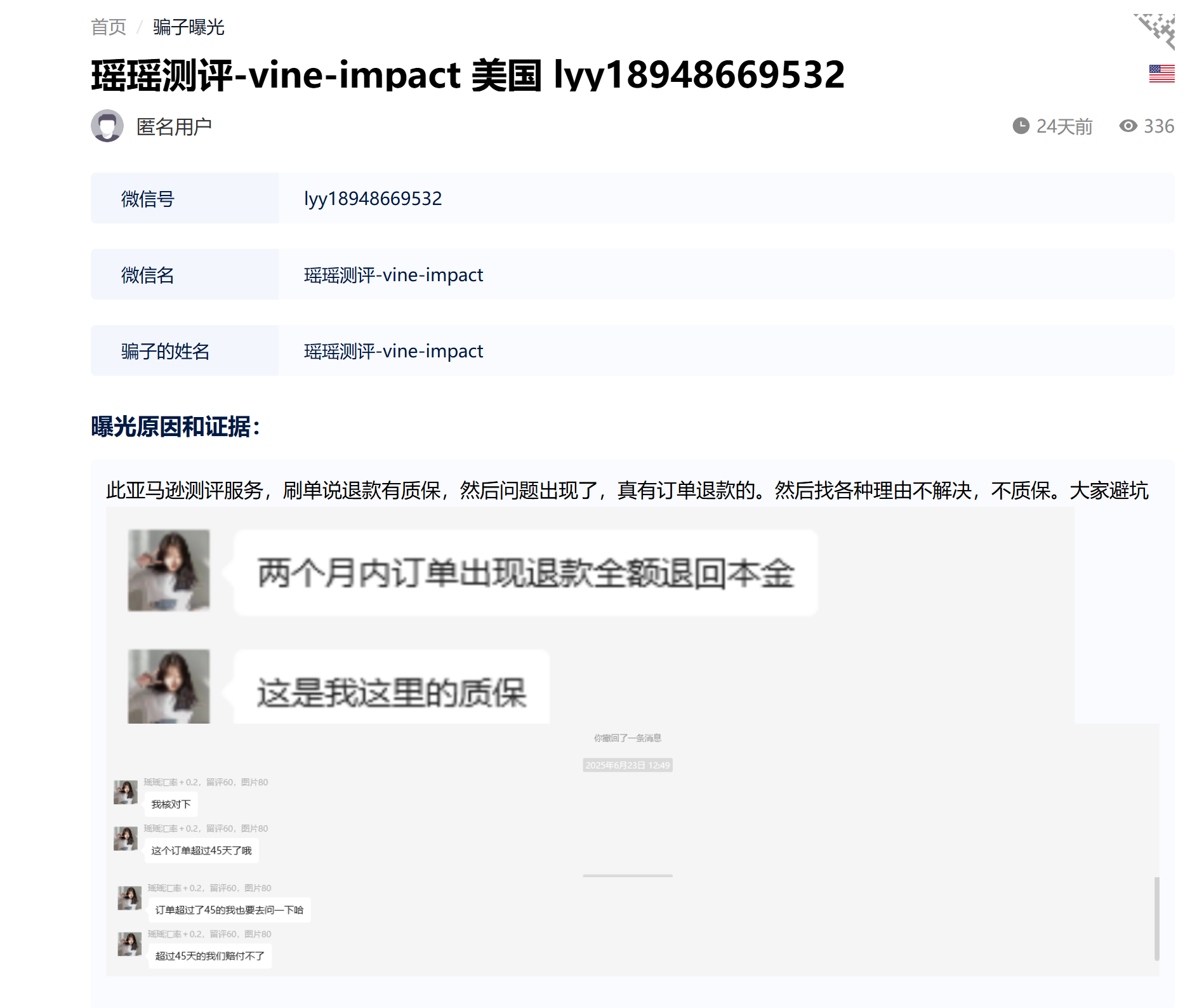This screenshot has width=1197, height=1008.
Task: Click the description text starting 此亚马逊测评服务
Action: pos(627,491)
